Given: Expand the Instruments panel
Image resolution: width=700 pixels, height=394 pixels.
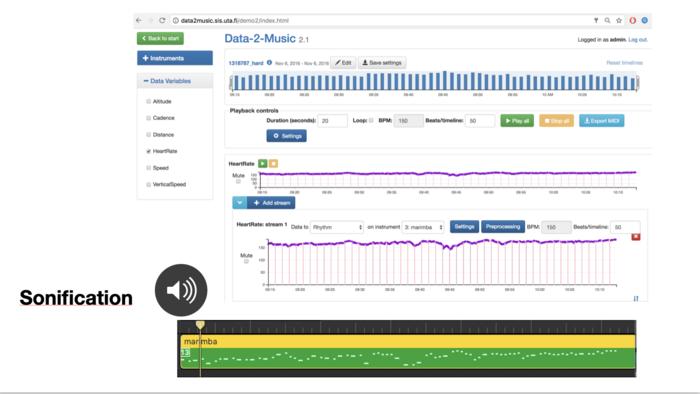Looking at the screenshot, I should pyautogui.click(x=175, y=58).
